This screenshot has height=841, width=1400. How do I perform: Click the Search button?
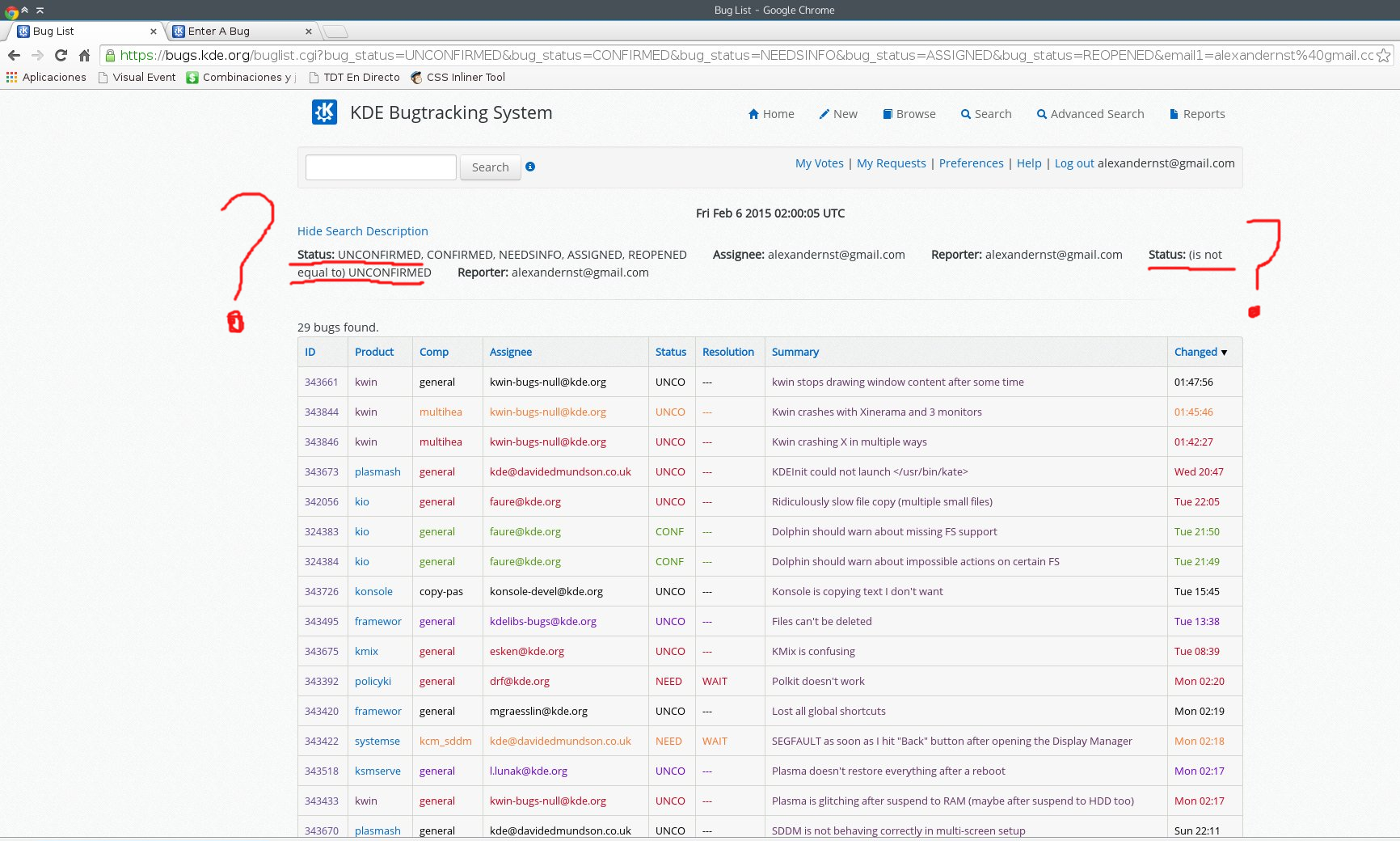[x=490, y=167]
